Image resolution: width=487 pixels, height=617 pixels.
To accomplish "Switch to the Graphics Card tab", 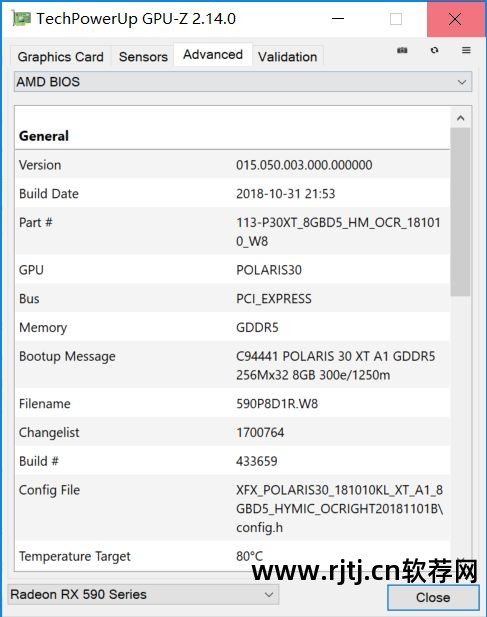I will click(61, 57).
